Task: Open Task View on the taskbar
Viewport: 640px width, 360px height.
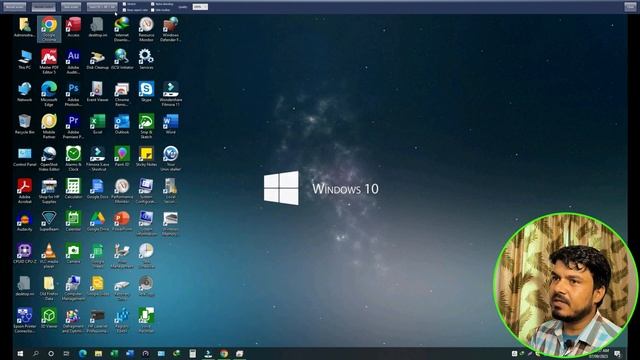Action: tap(67, 353)
